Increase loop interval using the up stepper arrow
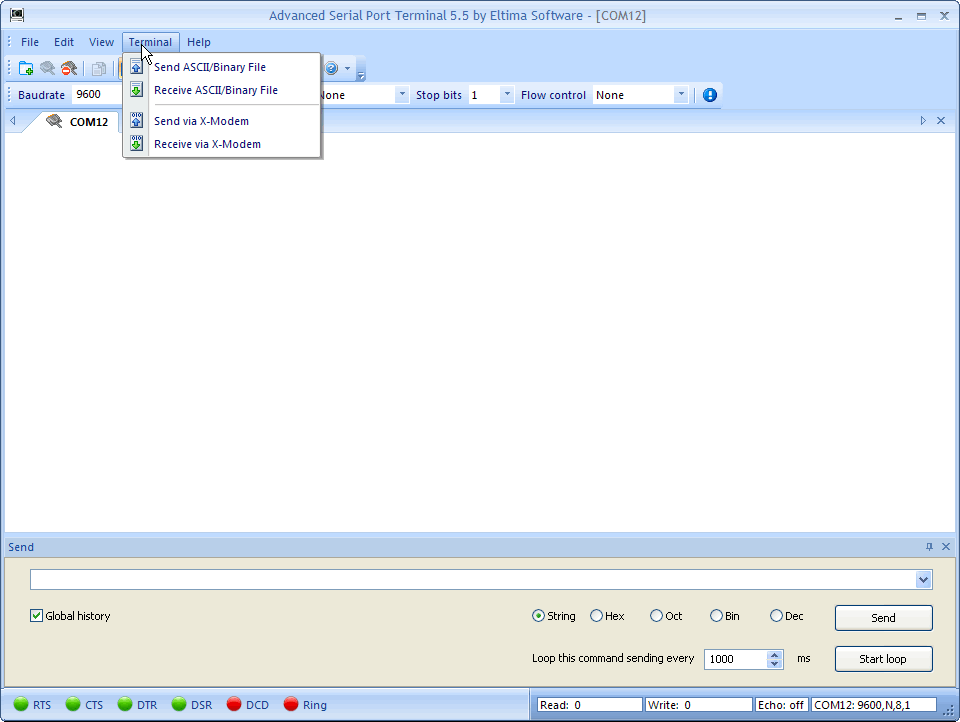The height and width of the screenshot is (722, 960). pyautogui.click(x=774, y=654)
